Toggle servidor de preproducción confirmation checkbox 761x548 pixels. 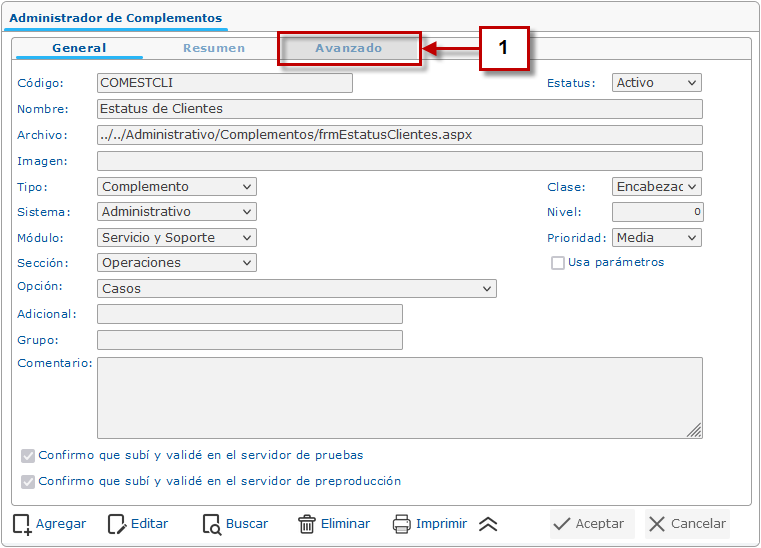[28, 482]
